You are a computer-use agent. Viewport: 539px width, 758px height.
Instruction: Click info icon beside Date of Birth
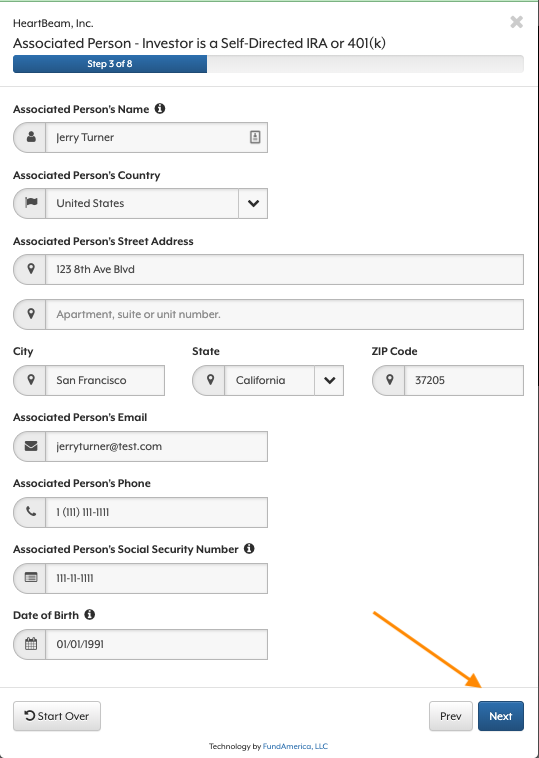pos(89,614)
